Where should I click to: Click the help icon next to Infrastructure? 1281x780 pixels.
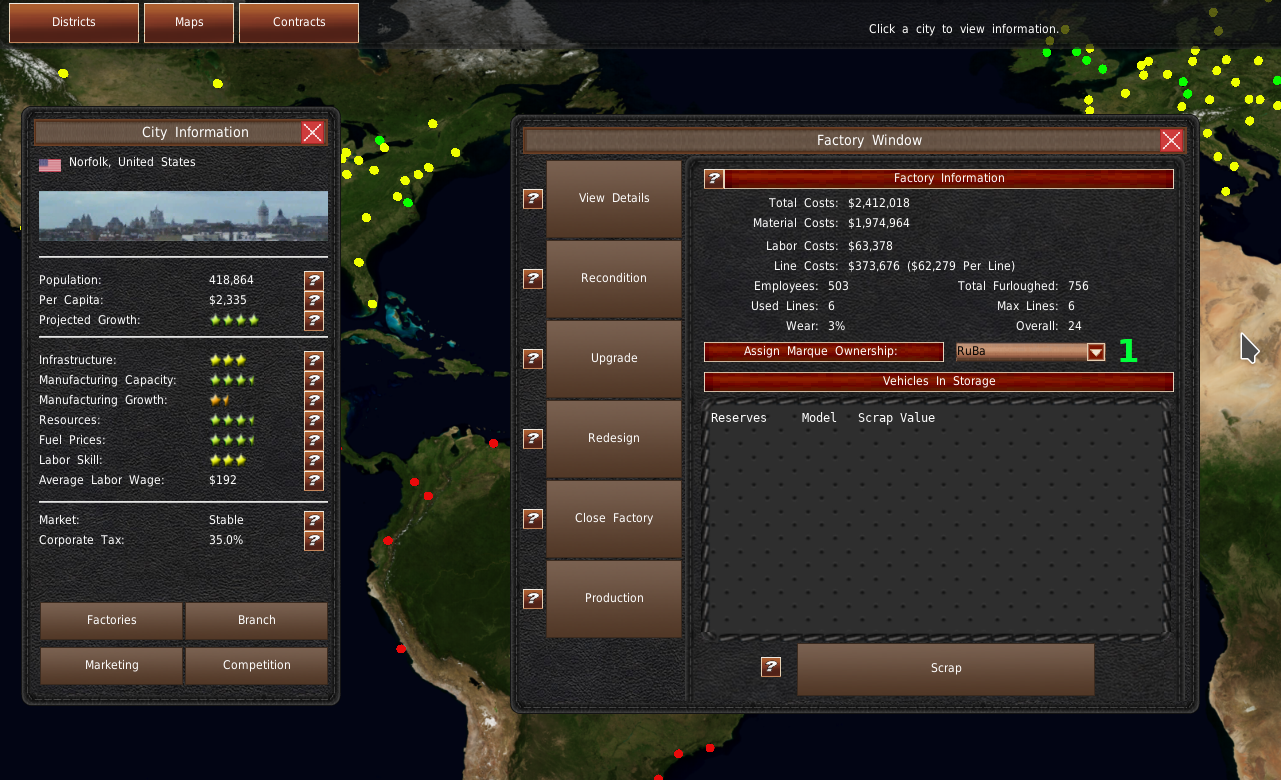click(x=314, y=361)
